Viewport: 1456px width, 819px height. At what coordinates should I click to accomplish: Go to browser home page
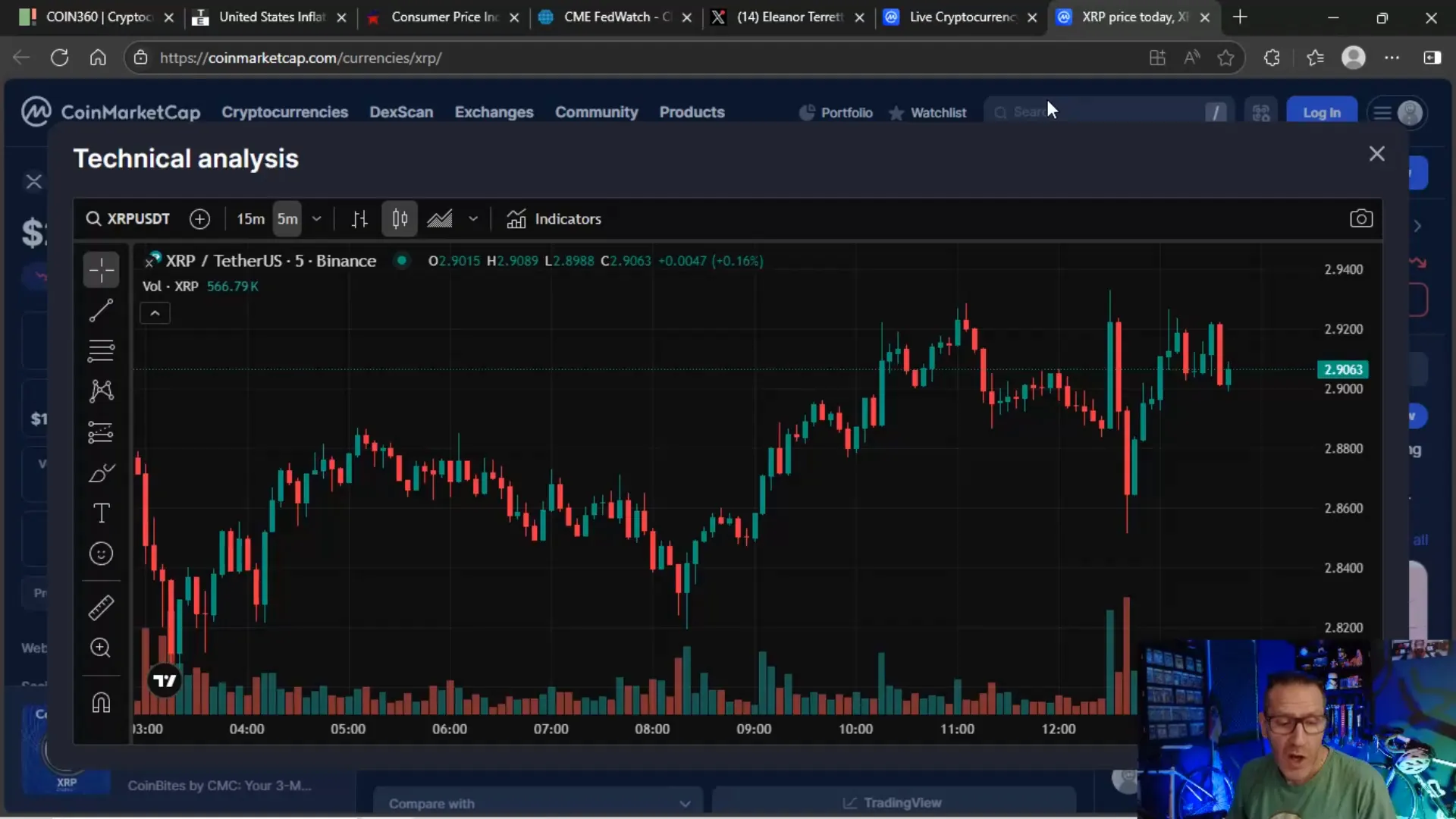tap(98, 58)
